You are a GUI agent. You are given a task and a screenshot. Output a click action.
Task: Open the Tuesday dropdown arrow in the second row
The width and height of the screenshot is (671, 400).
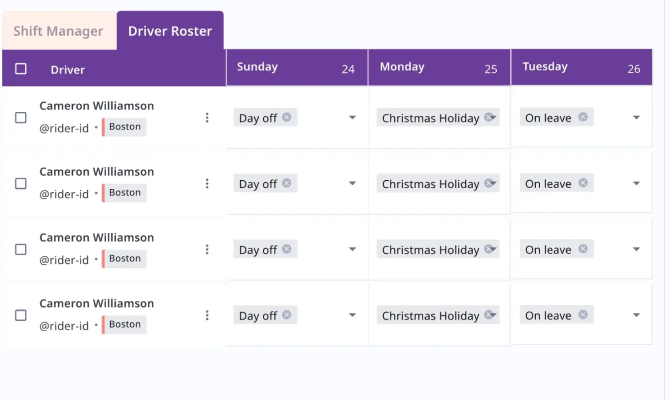(x=637, y=184)
